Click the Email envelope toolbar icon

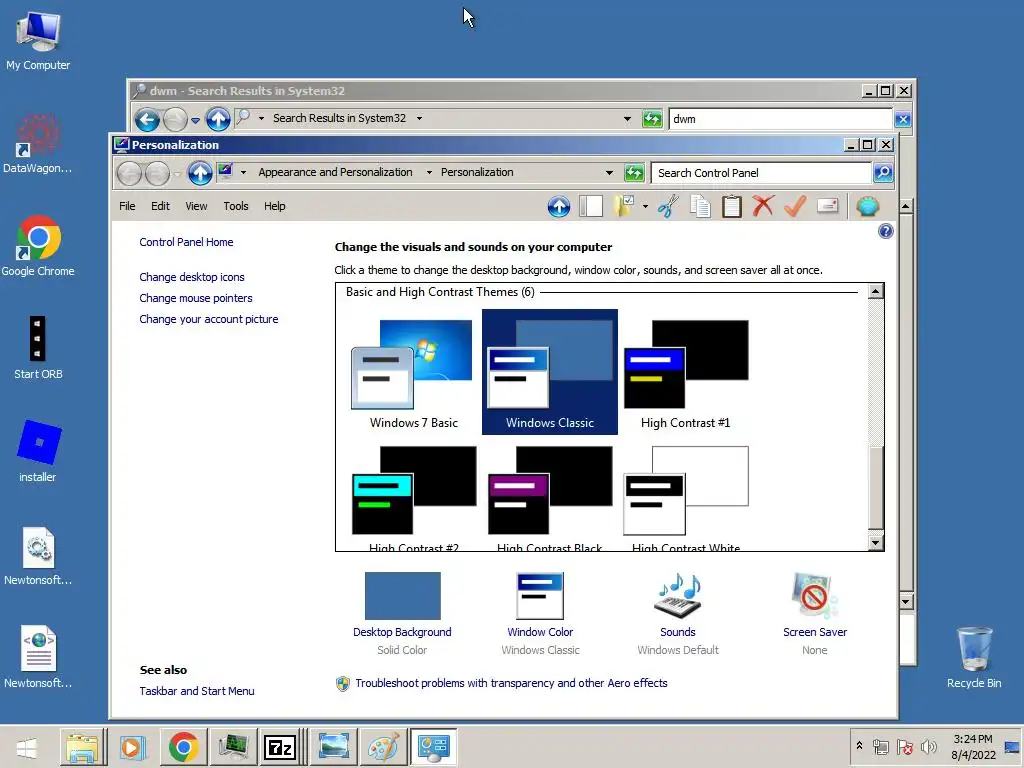[827, 206]
